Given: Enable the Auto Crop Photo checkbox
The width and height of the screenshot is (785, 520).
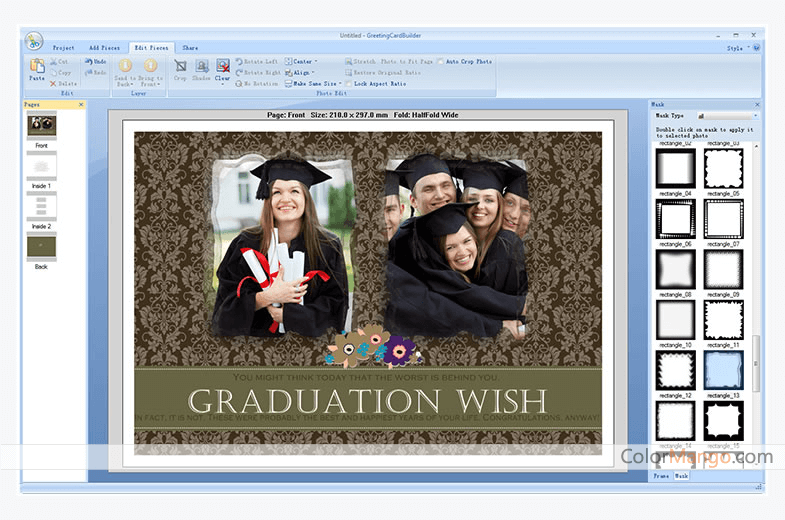Looking at the screenshot, I should click(441, 61).
